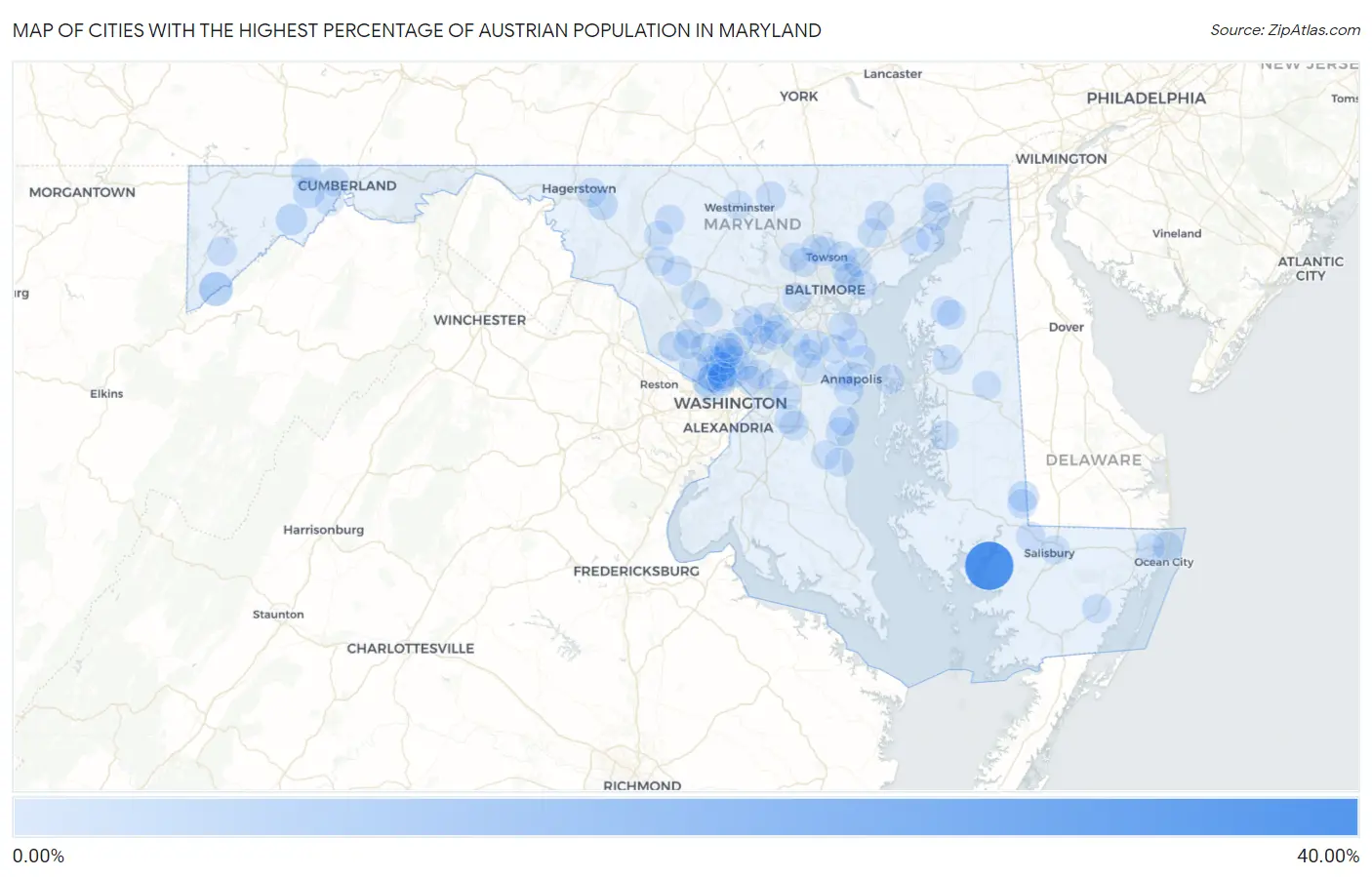
Task: Click the 'Source: ZipAtlas.com' text
Action: [1285, 30]
